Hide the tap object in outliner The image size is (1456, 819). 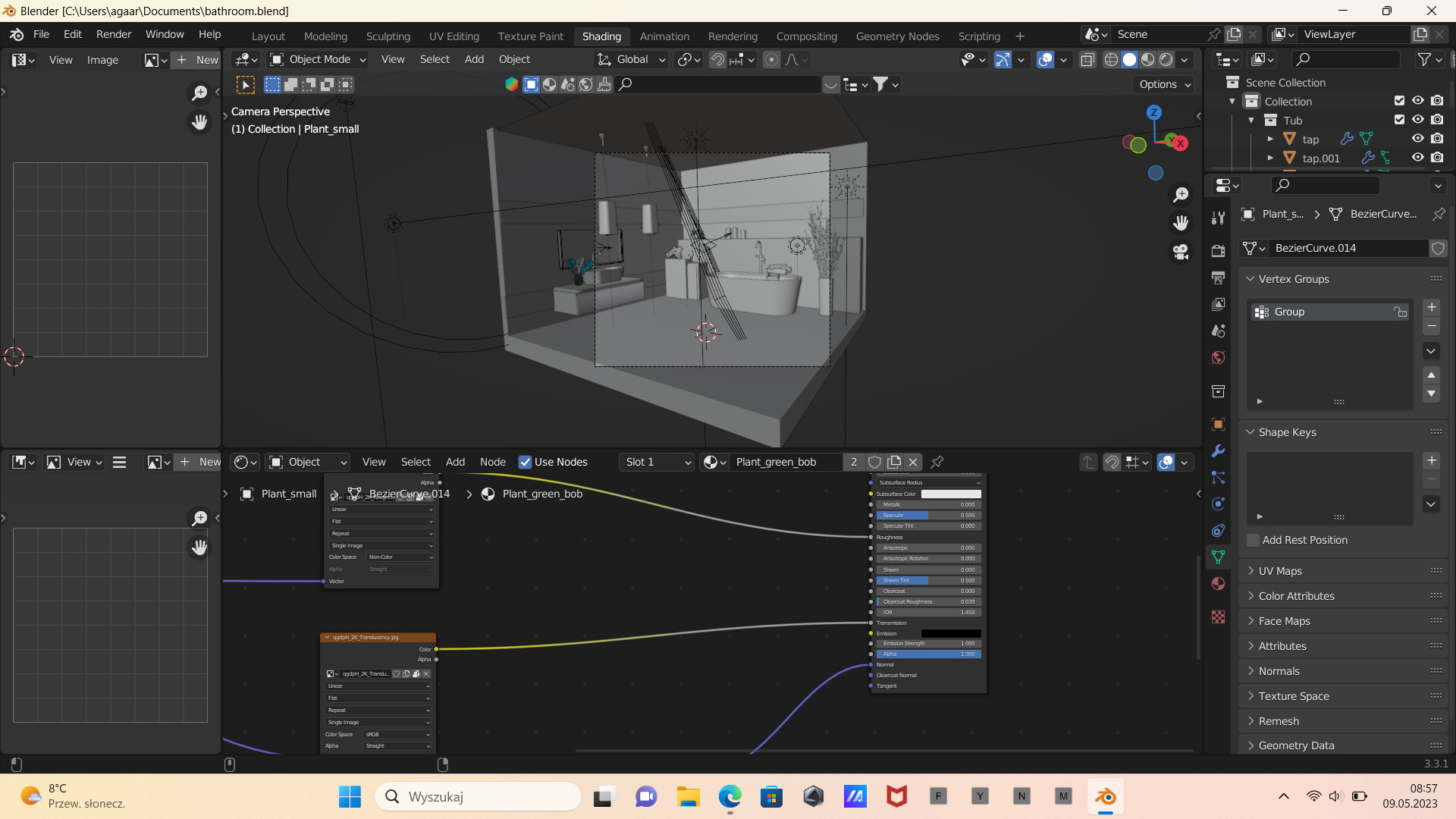1417,139
